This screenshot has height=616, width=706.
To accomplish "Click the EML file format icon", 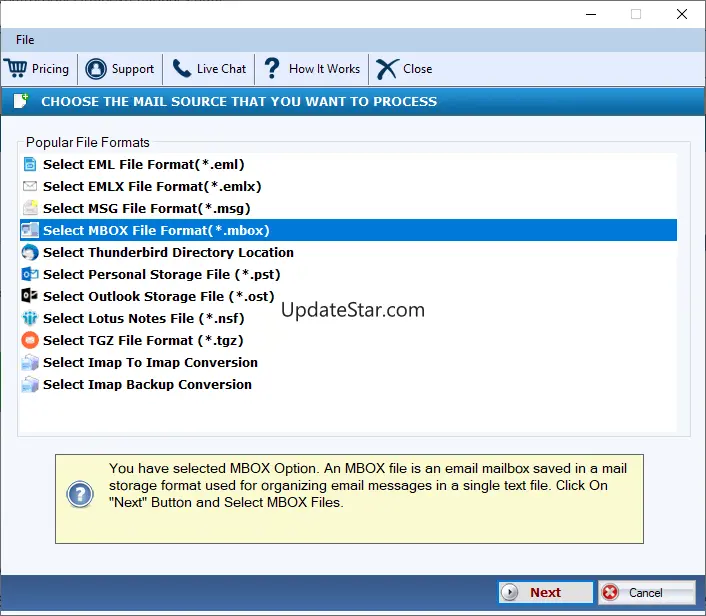I will [x=30, y=164].
